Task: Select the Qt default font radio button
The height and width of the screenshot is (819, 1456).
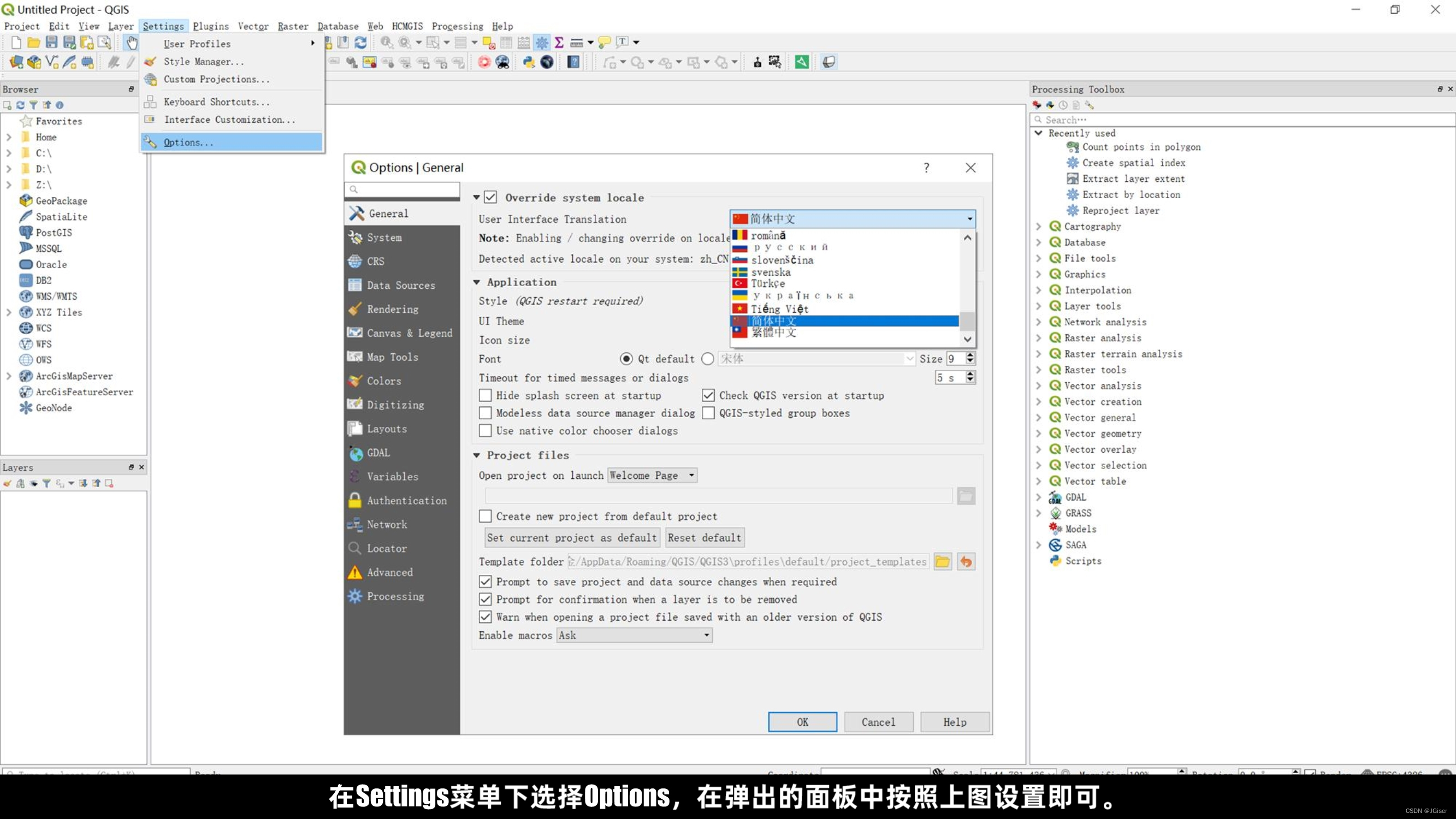Action: [x=626, y=358]
